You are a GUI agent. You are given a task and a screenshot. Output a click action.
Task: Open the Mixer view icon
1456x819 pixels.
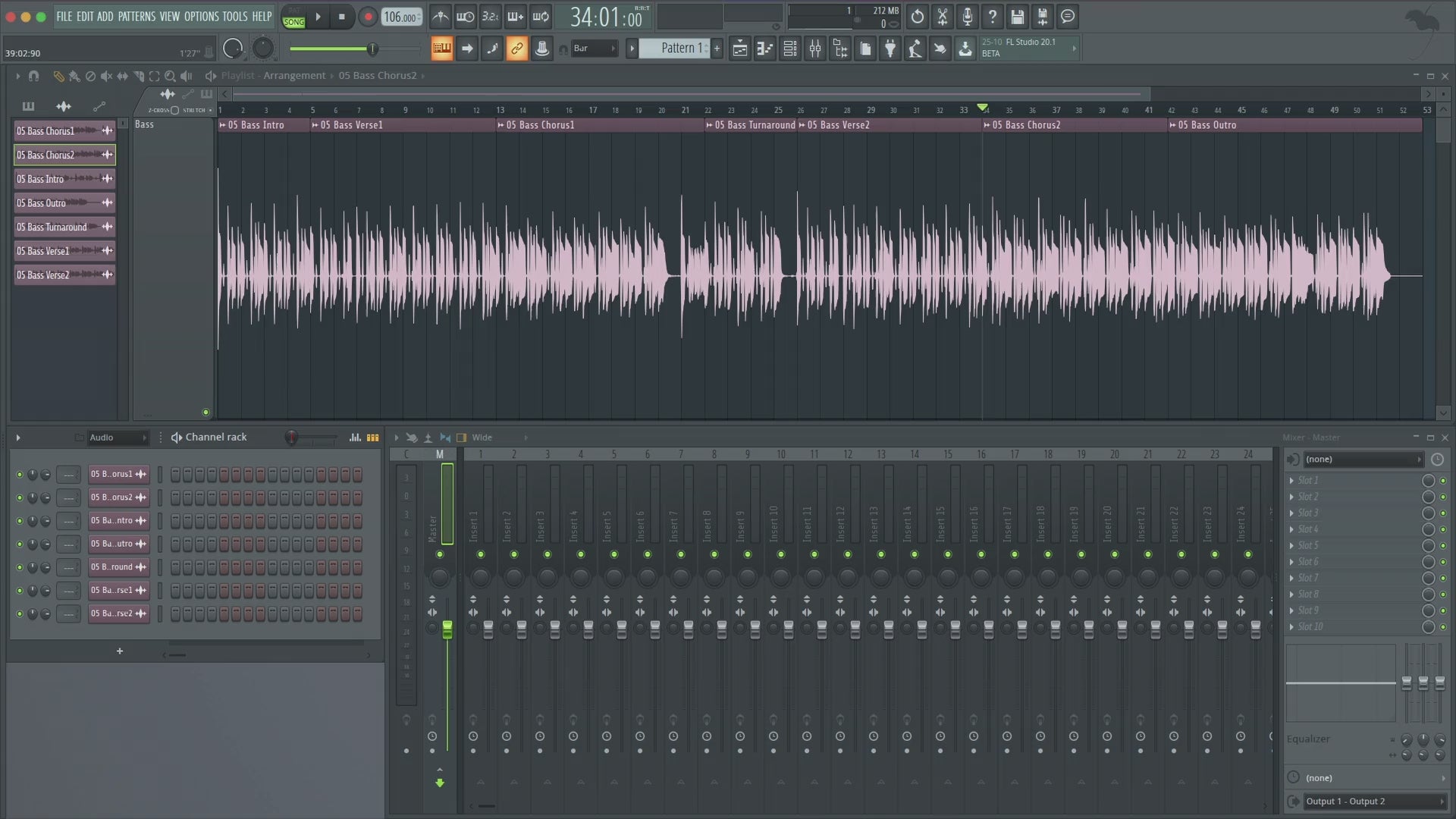tap(815, 49)
